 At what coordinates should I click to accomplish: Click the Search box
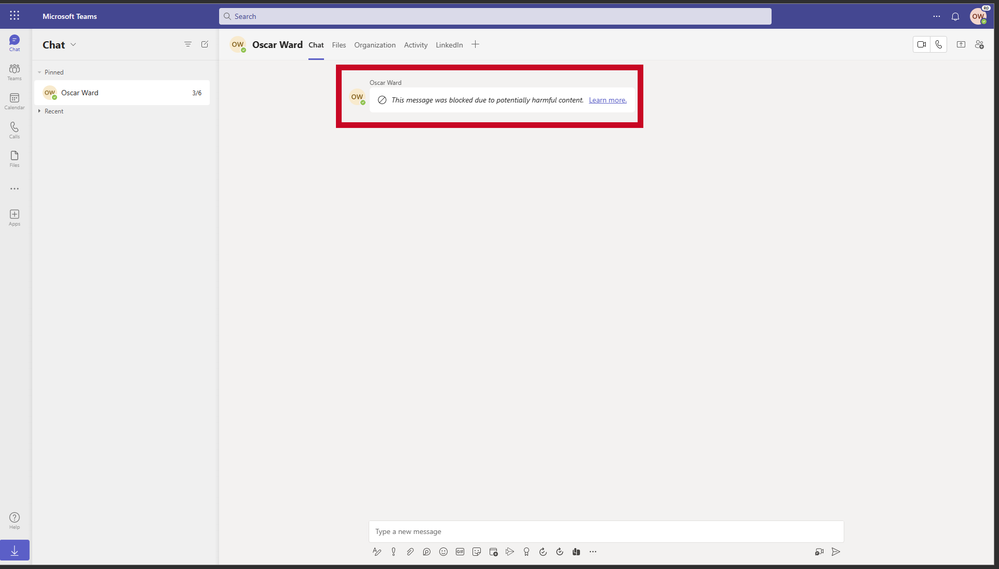[x=495, y=17]
